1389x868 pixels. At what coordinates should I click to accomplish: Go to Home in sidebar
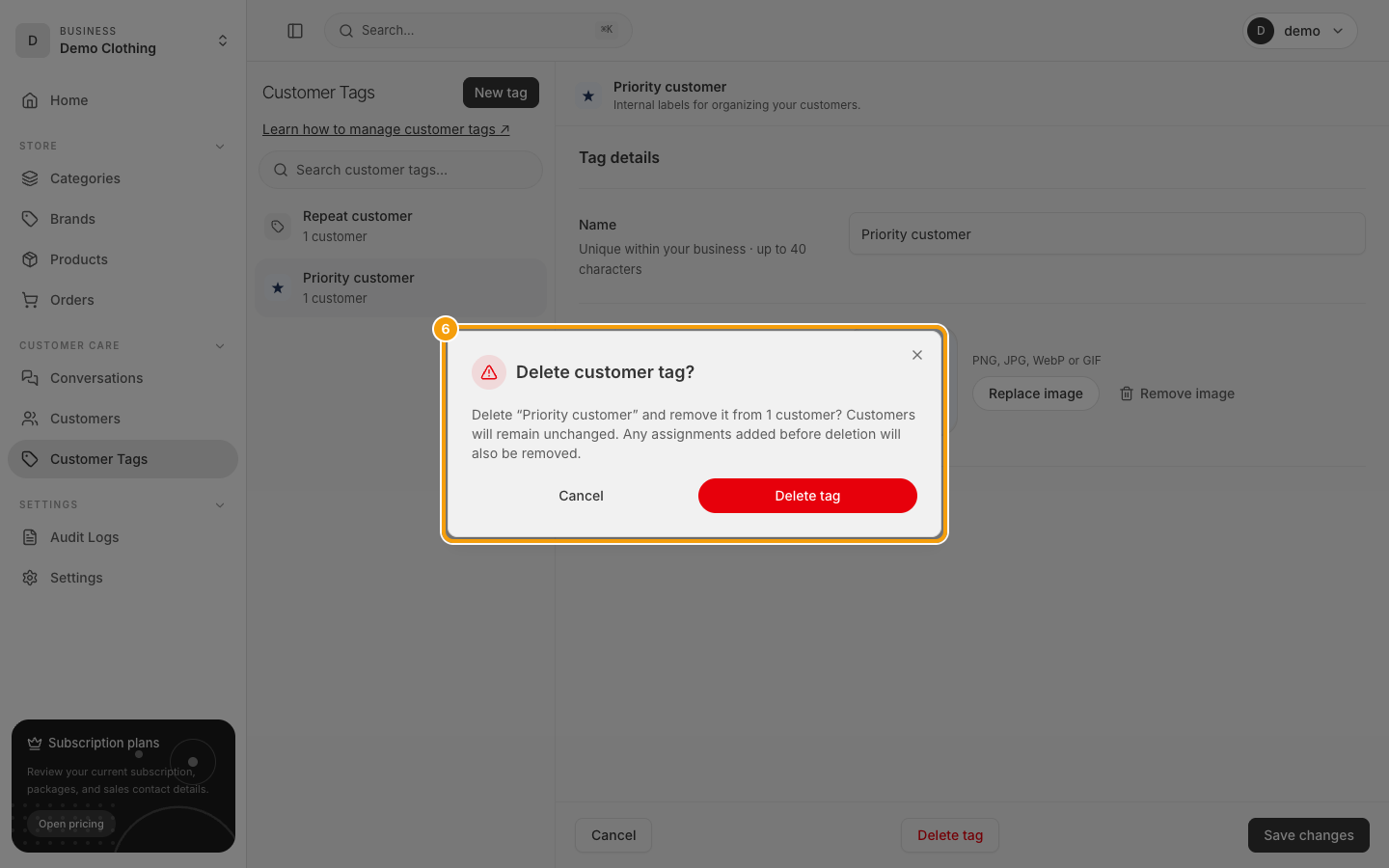click(123, 100)
